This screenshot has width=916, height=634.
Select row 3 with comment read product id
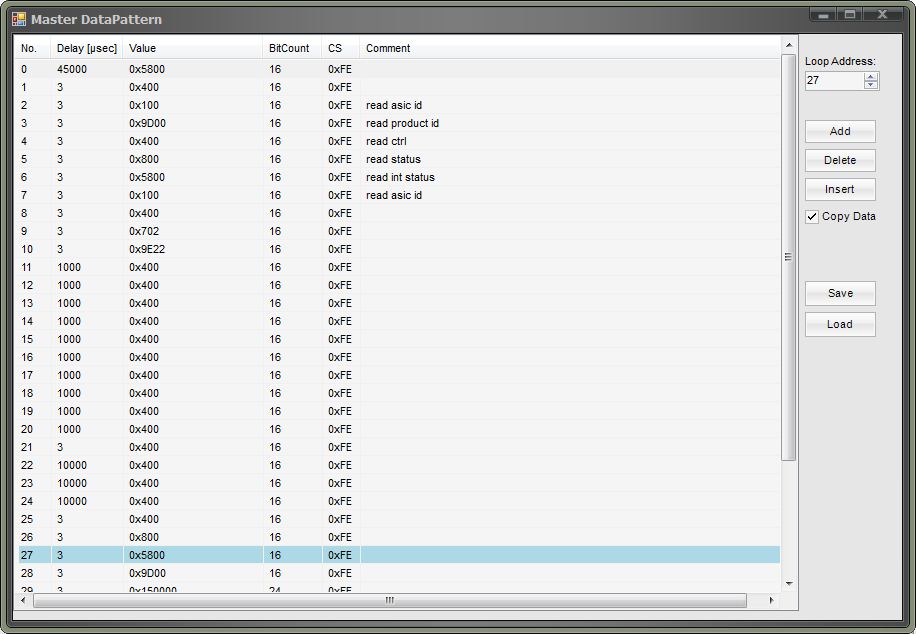pos(402,123)
